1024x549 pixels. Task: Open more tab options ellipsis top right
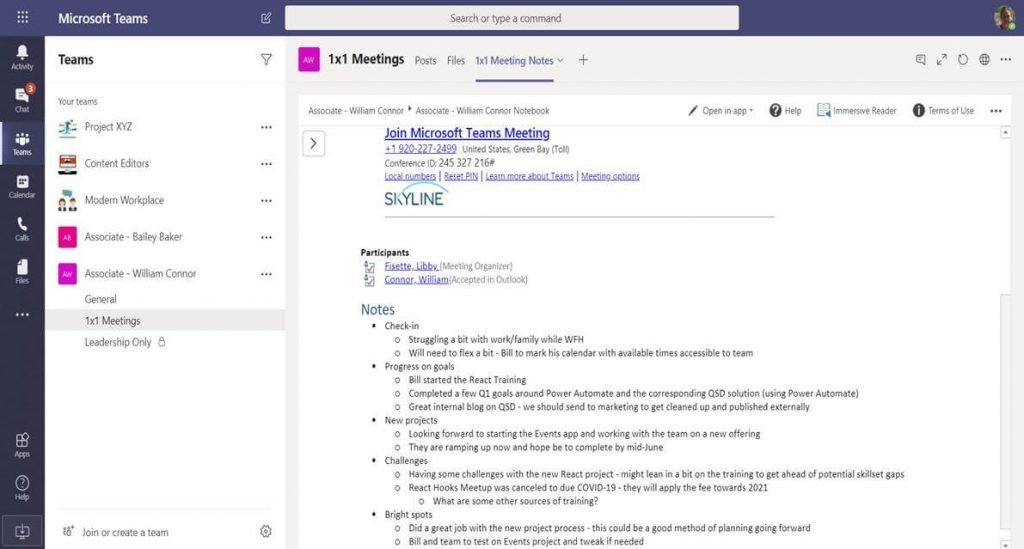(x=1006, y=59)
